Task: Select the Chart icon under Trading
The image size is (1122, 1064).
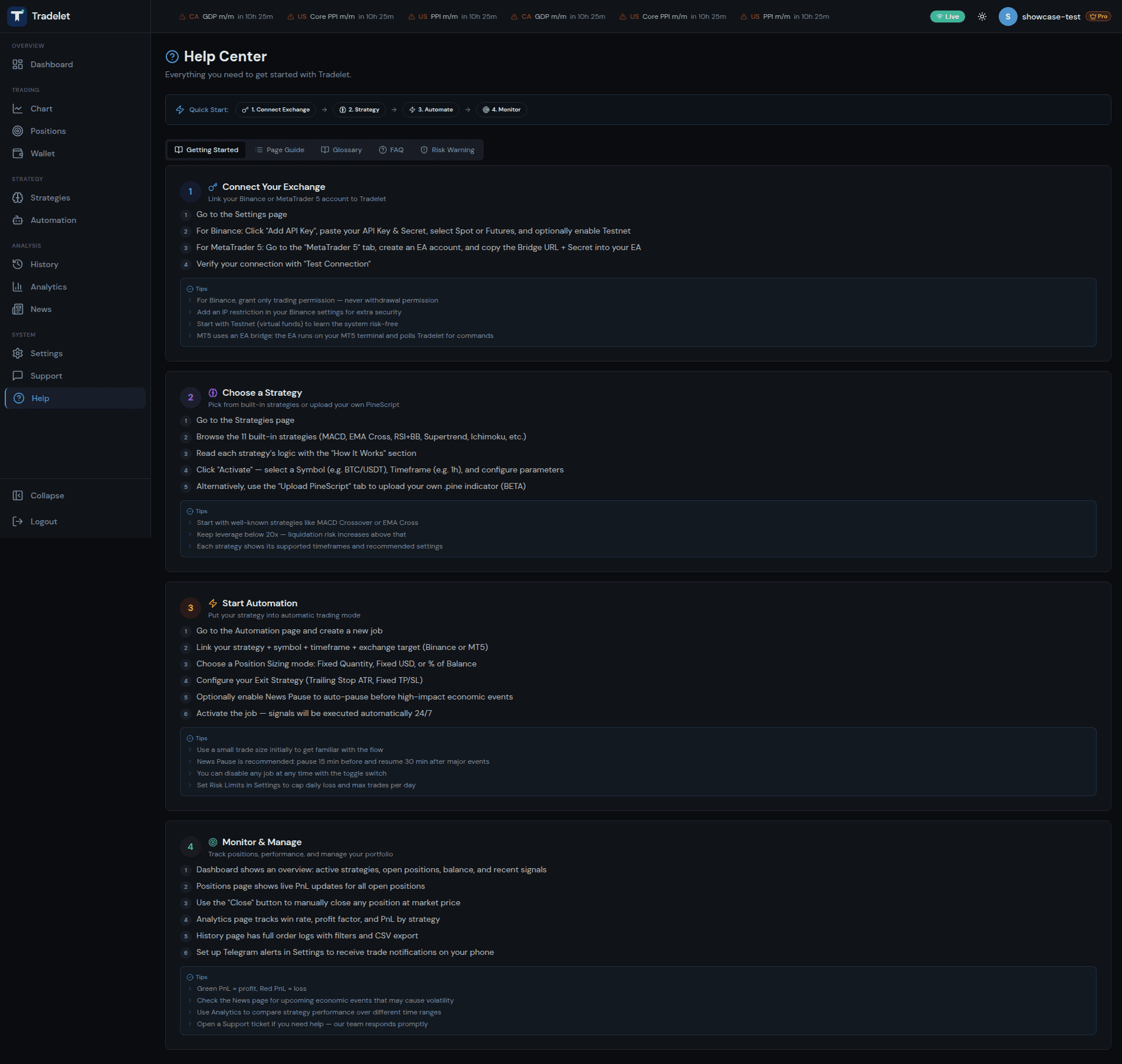Action: (x=18, y=109)
